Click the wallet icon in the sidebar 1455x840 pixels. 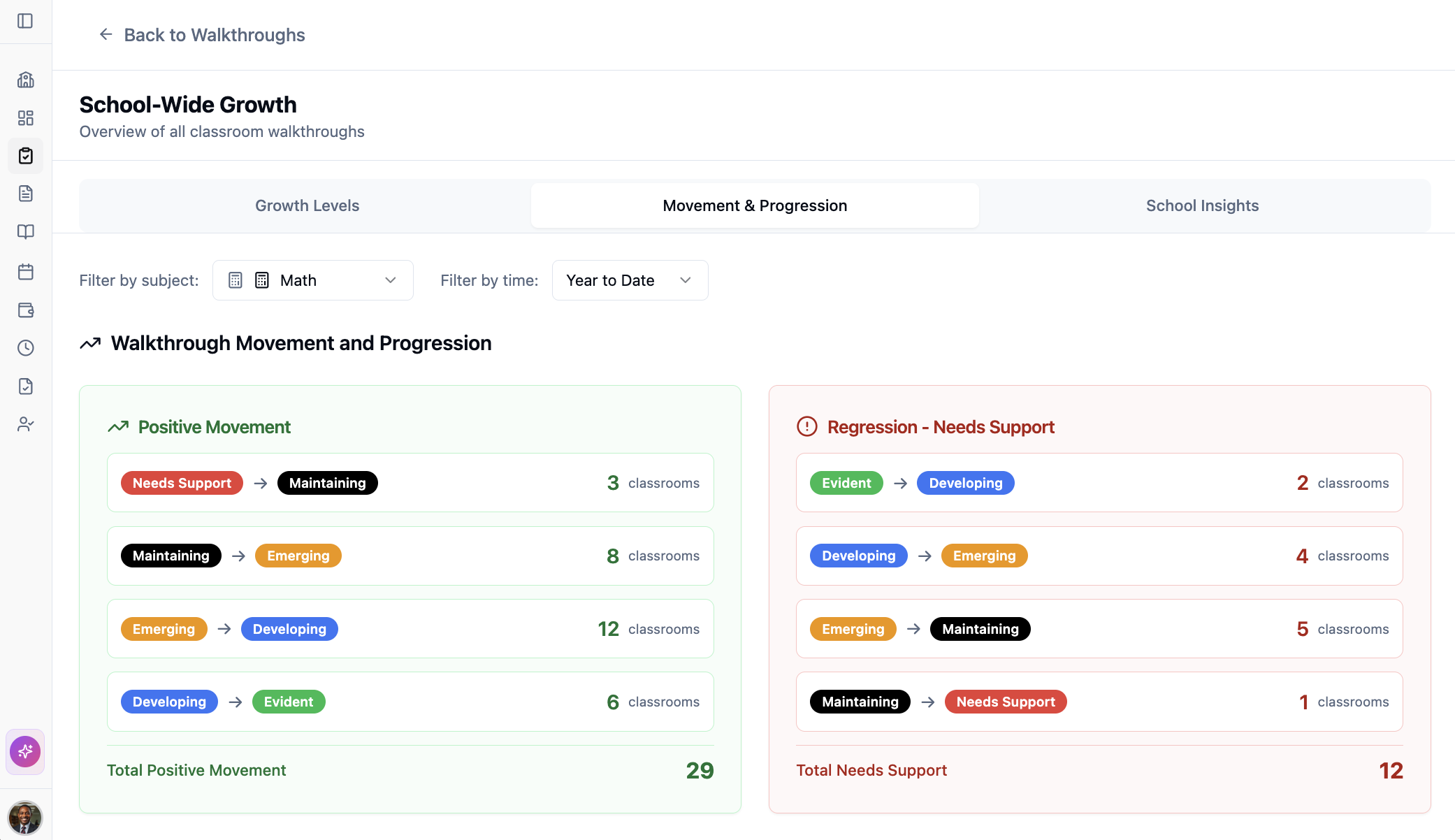tap(26, 310)
